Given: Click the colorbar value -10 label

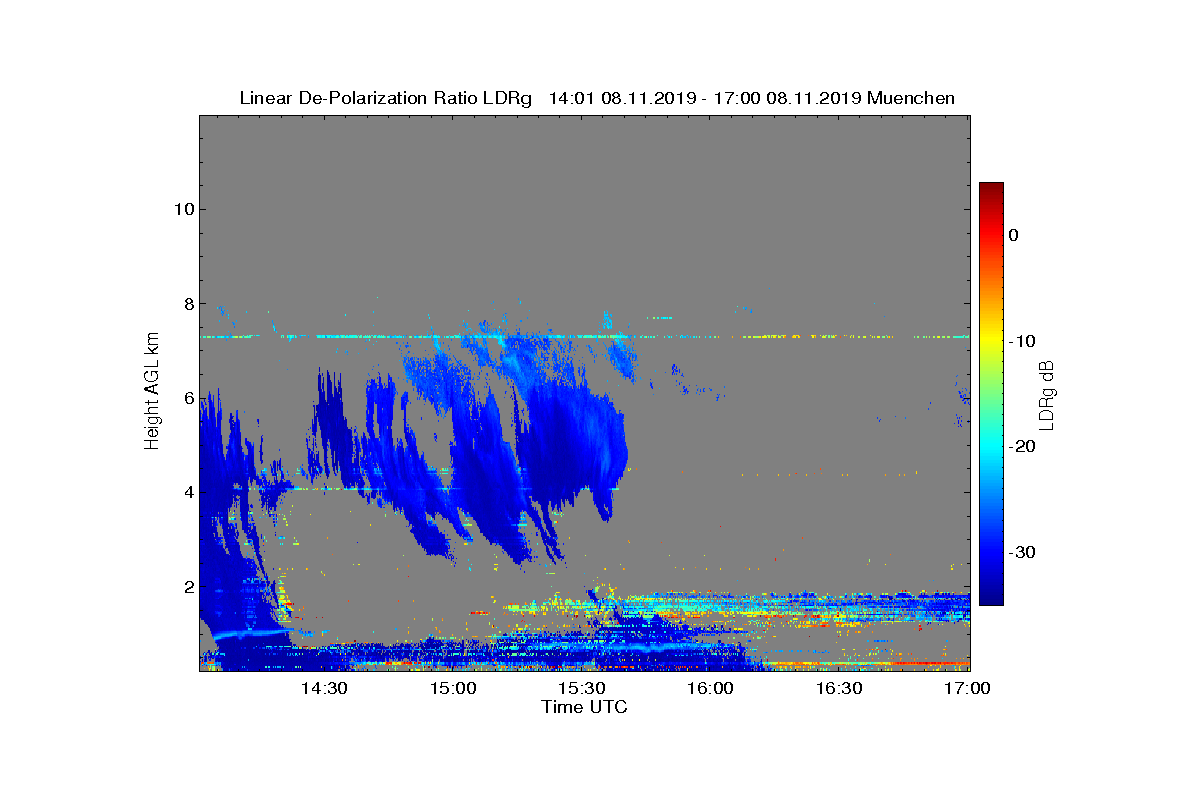Looking at the screenshot, I should coord(1020,341).
